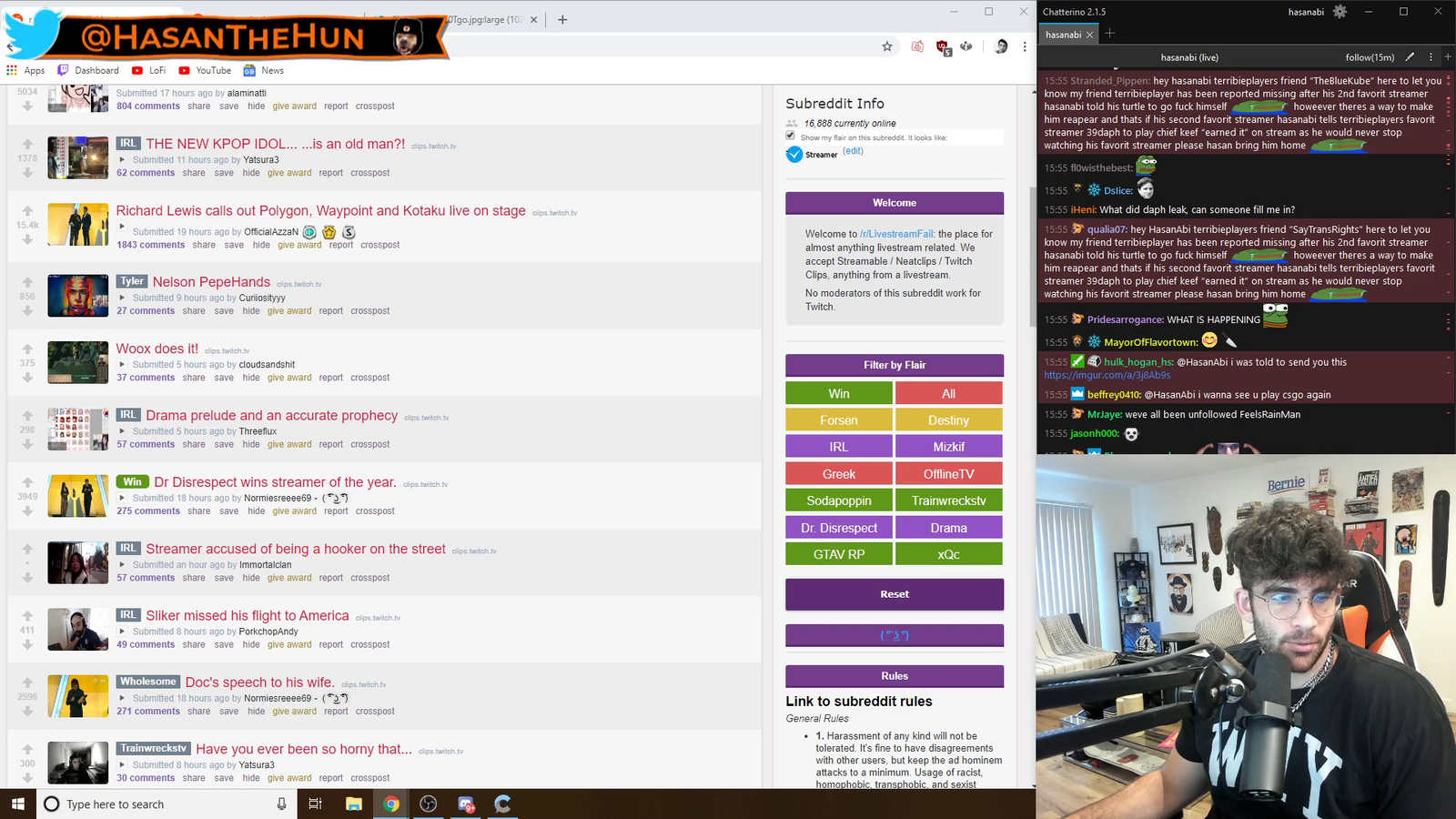Reset the flair filter

(895, 594)
